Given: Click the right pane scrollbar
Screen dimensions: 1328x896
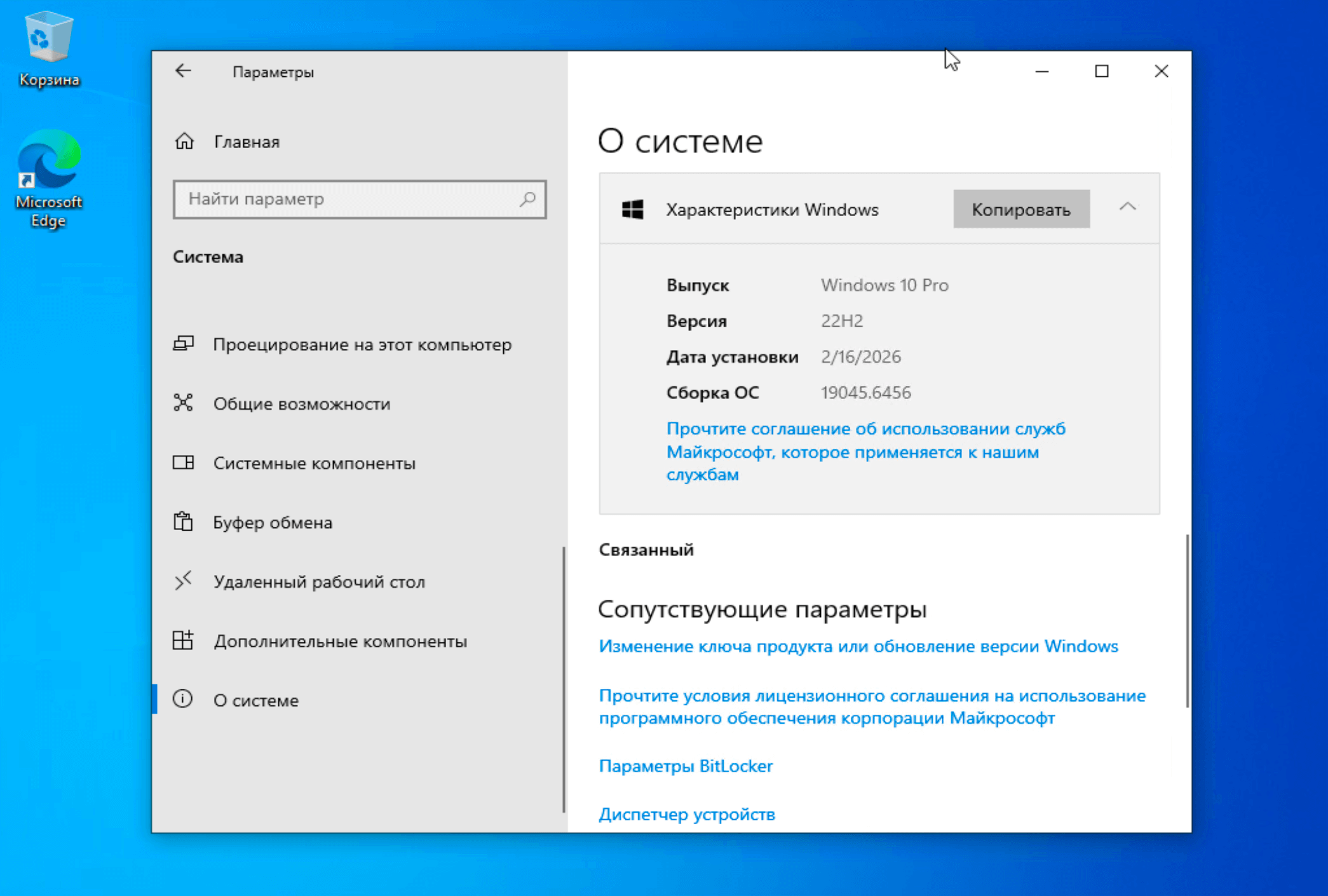Looking at the screenshot, I should pos(1187,620).
